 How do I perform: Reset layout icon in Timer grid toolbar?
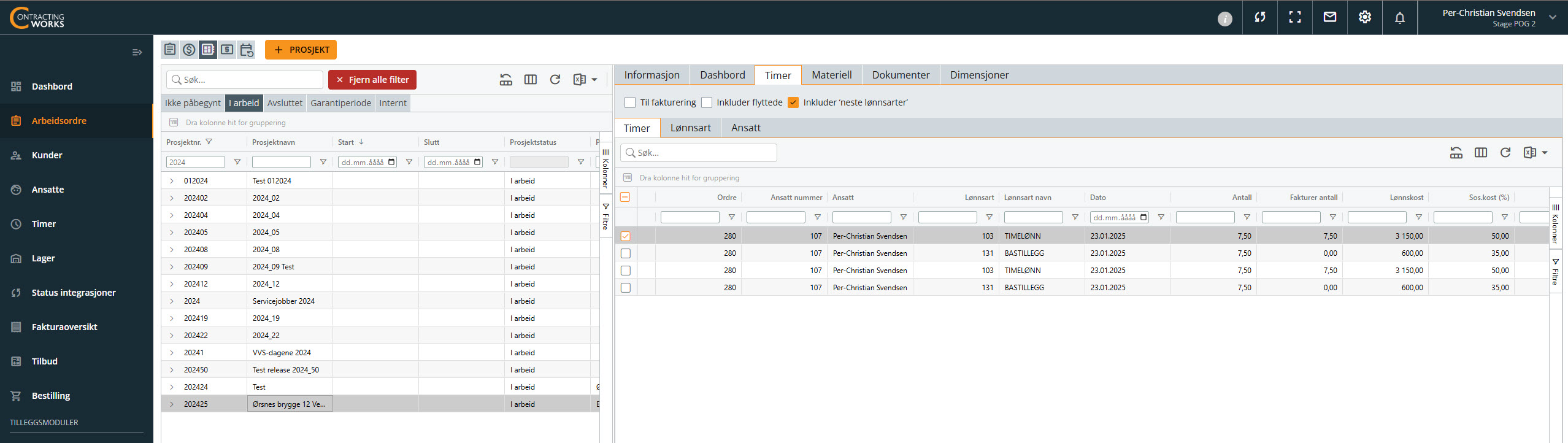tap(1456, 153)
